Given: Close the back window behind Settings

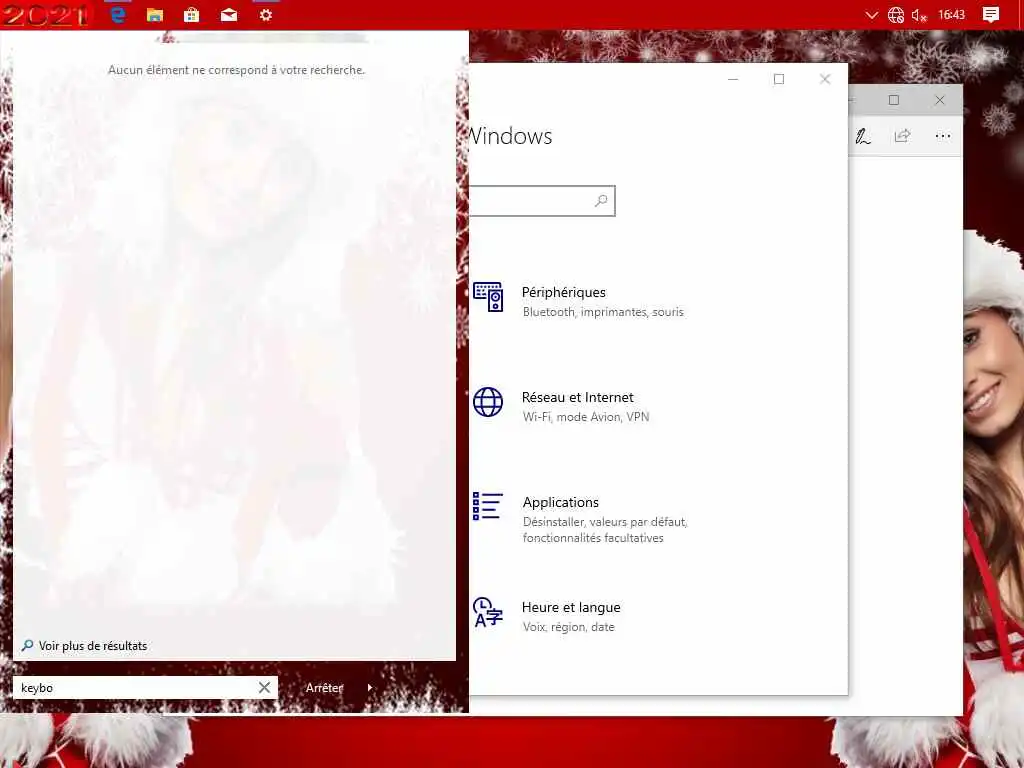Looking at the screenshot, I should coord(939,100).
